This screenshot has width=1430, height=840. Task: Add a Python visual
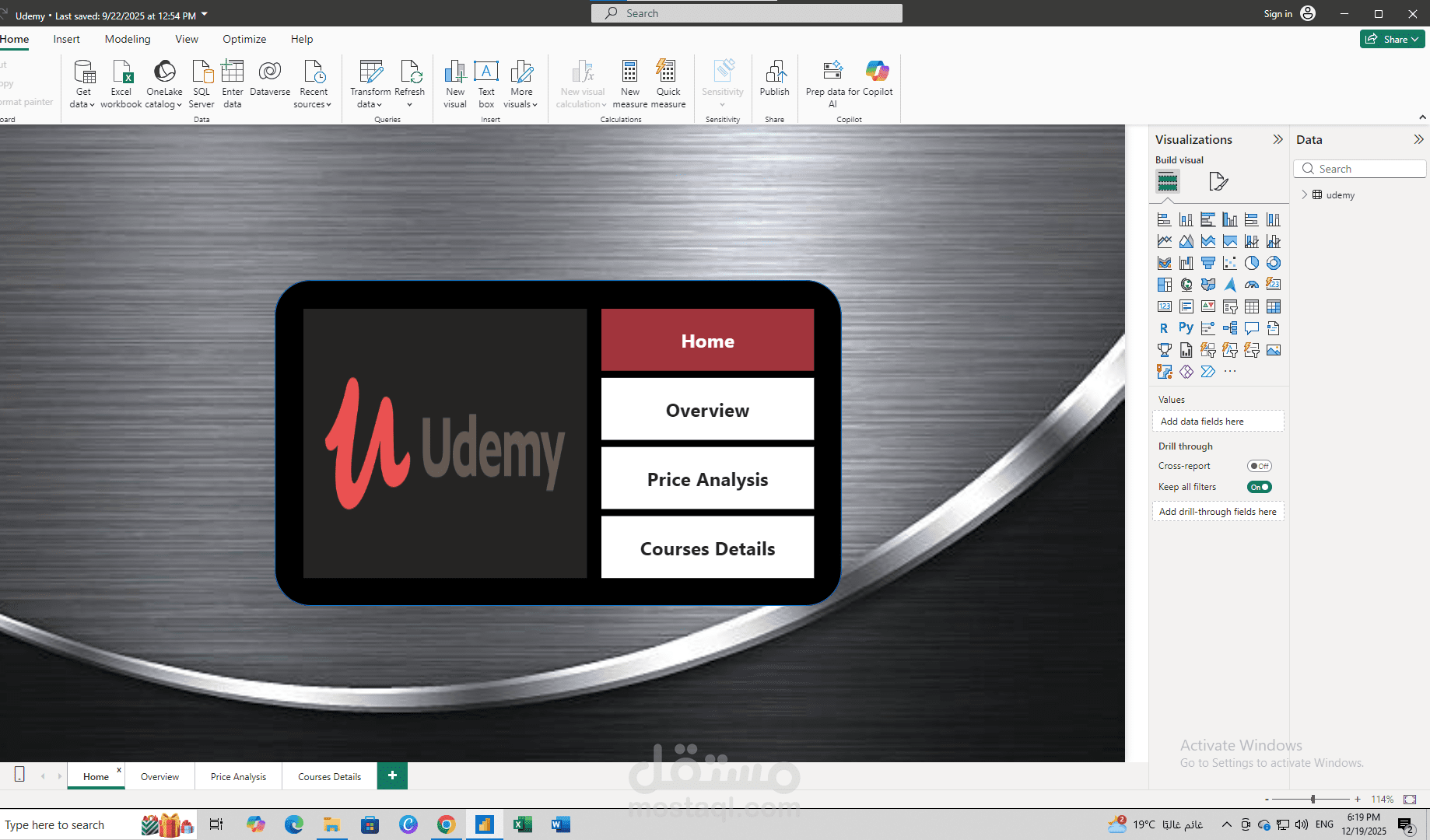(1186, 328)
